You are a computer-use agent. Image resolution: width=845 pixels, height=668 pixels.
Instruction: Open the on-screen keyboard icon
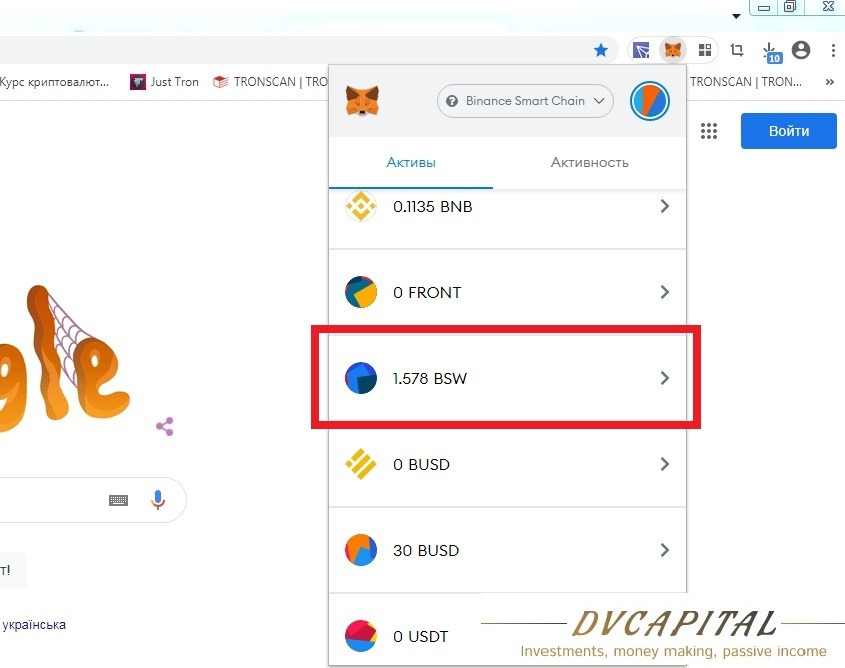tap(119, 500)
